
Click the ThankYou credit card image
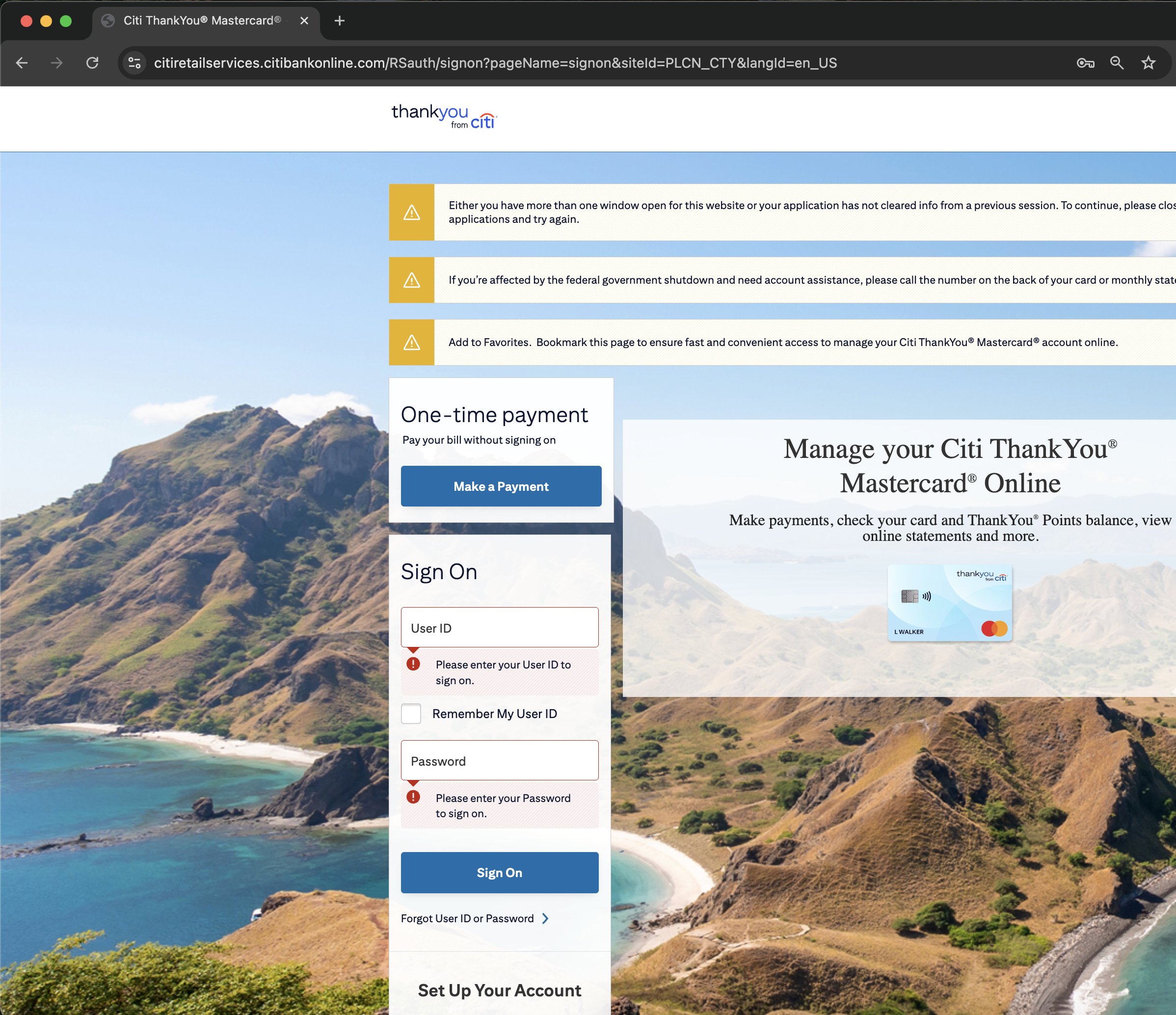(x=950, y=603)
